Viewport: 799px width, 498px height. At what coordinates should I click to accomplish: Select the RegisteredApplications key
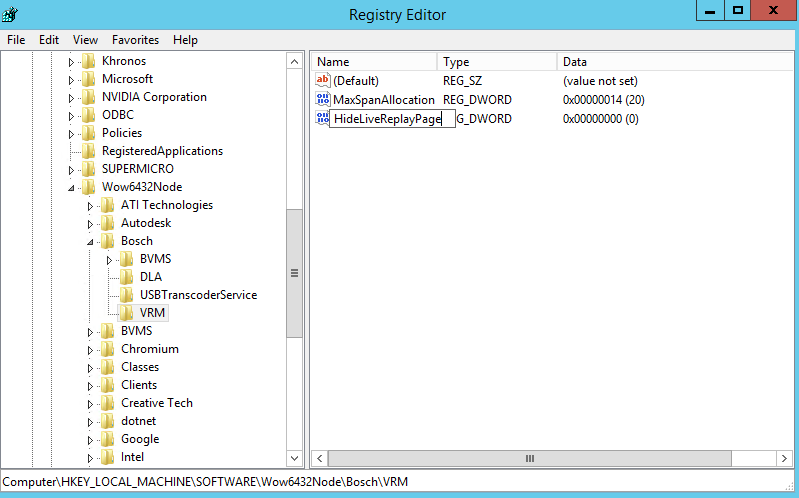tap(162, 151)
